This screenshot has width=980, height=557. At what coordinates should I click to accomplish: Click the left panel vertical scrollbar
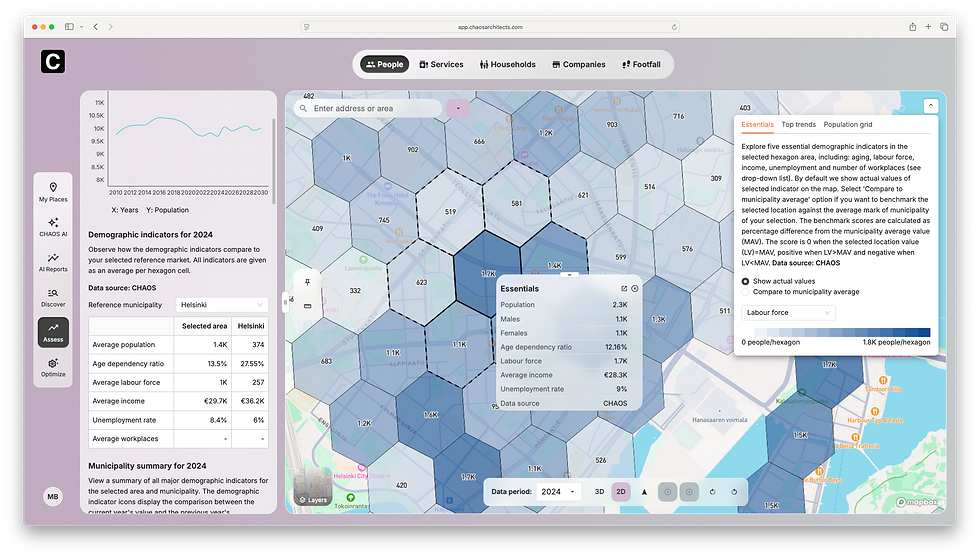274,161
